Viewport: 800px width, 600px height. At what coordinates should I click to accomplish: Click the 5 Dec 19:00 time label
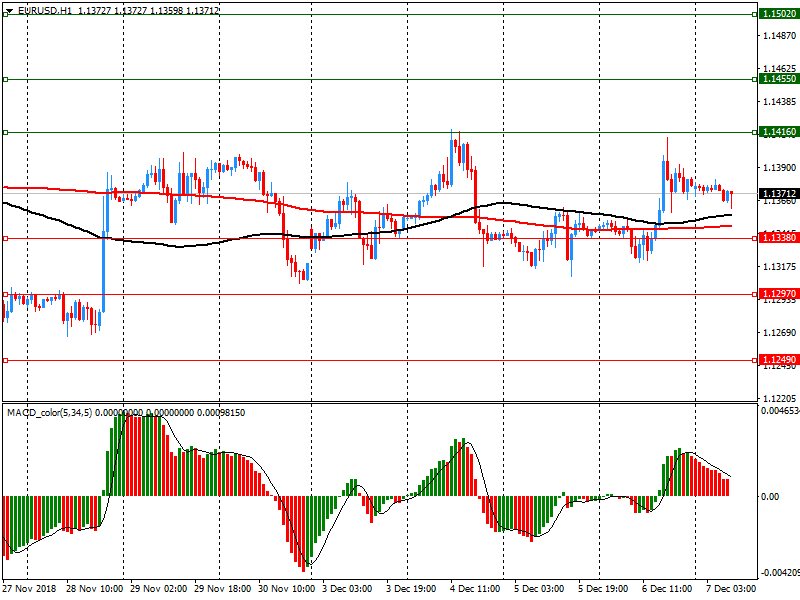click(603, 588)
